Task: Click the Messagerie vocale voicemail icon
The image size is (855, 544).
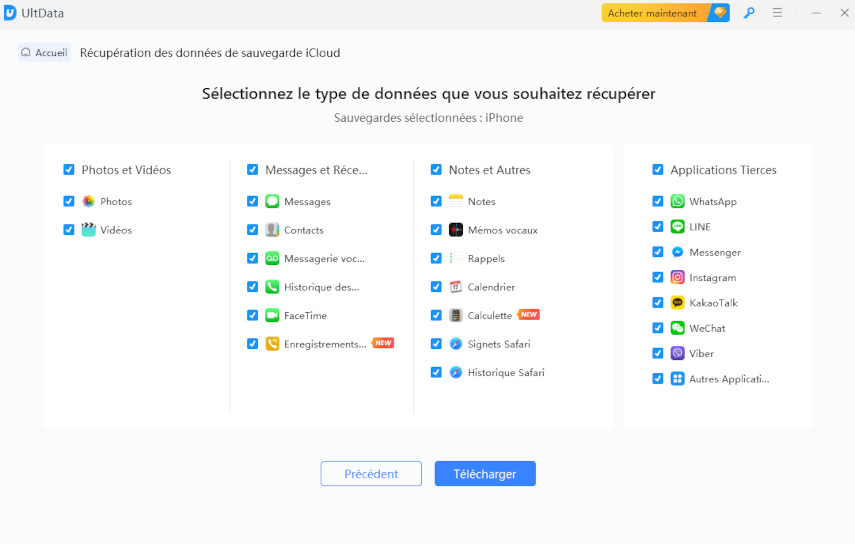Action: 272,258
